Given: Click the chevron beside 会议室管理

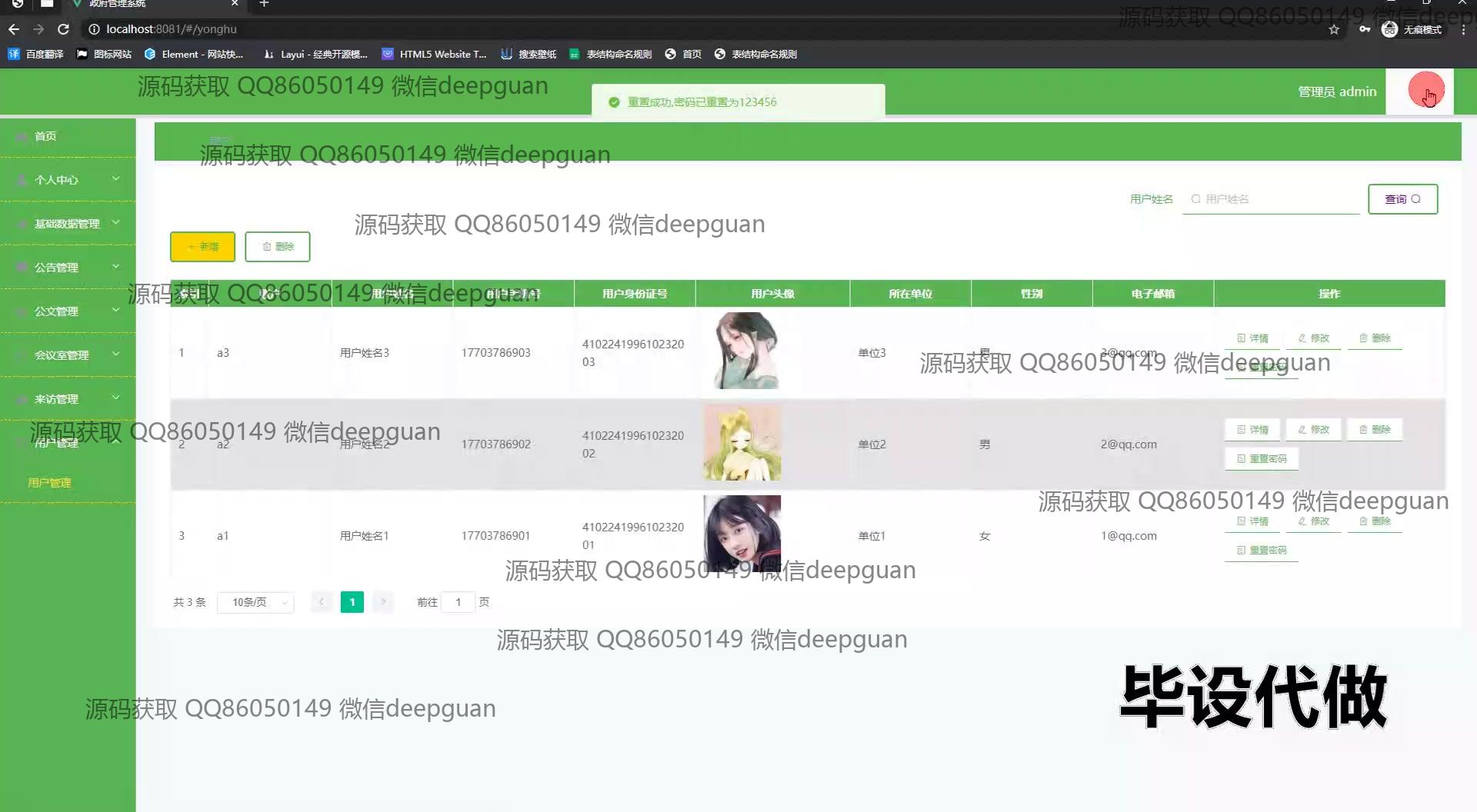Looking at the screenshot, I should [115, 354].
